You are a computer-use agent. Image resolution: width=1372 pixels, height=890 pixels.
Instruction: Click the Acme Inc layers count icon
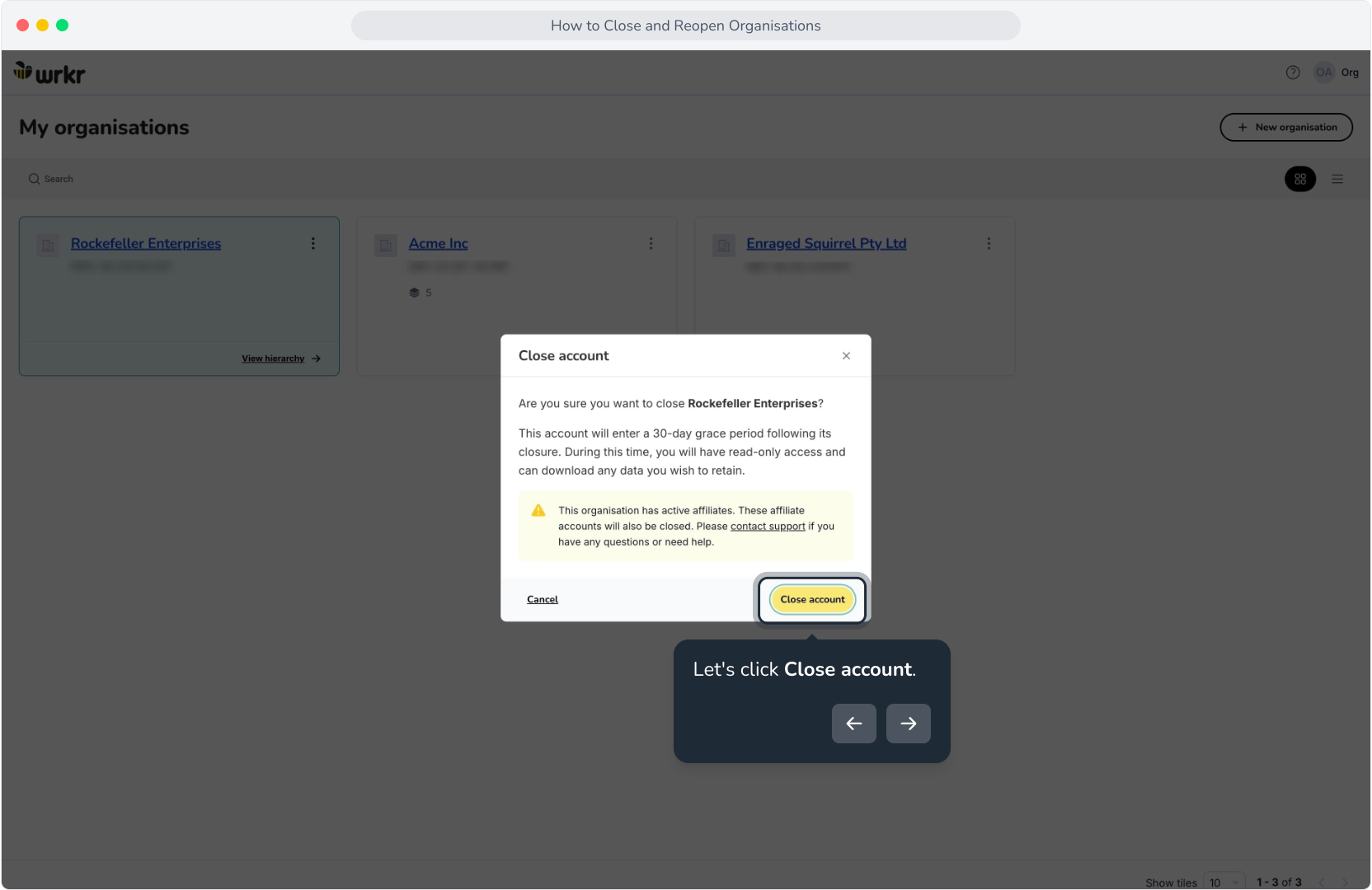click(x=415, y=293)
